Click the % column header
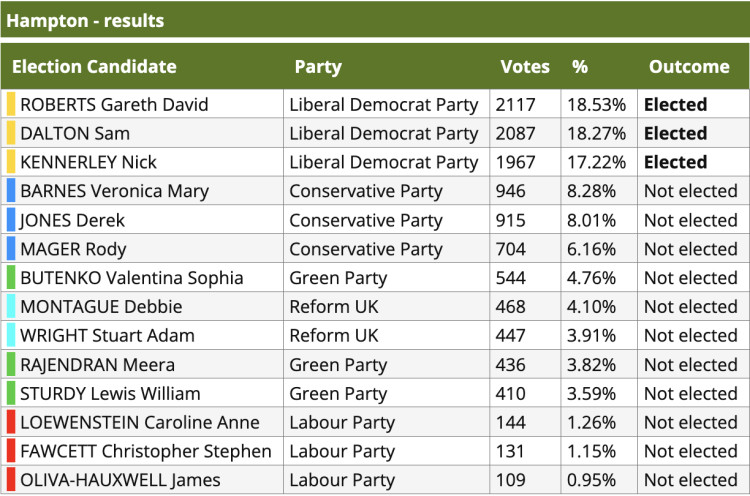Image resolution: width=750 pixels, height=496 pixels. [580, 66]
